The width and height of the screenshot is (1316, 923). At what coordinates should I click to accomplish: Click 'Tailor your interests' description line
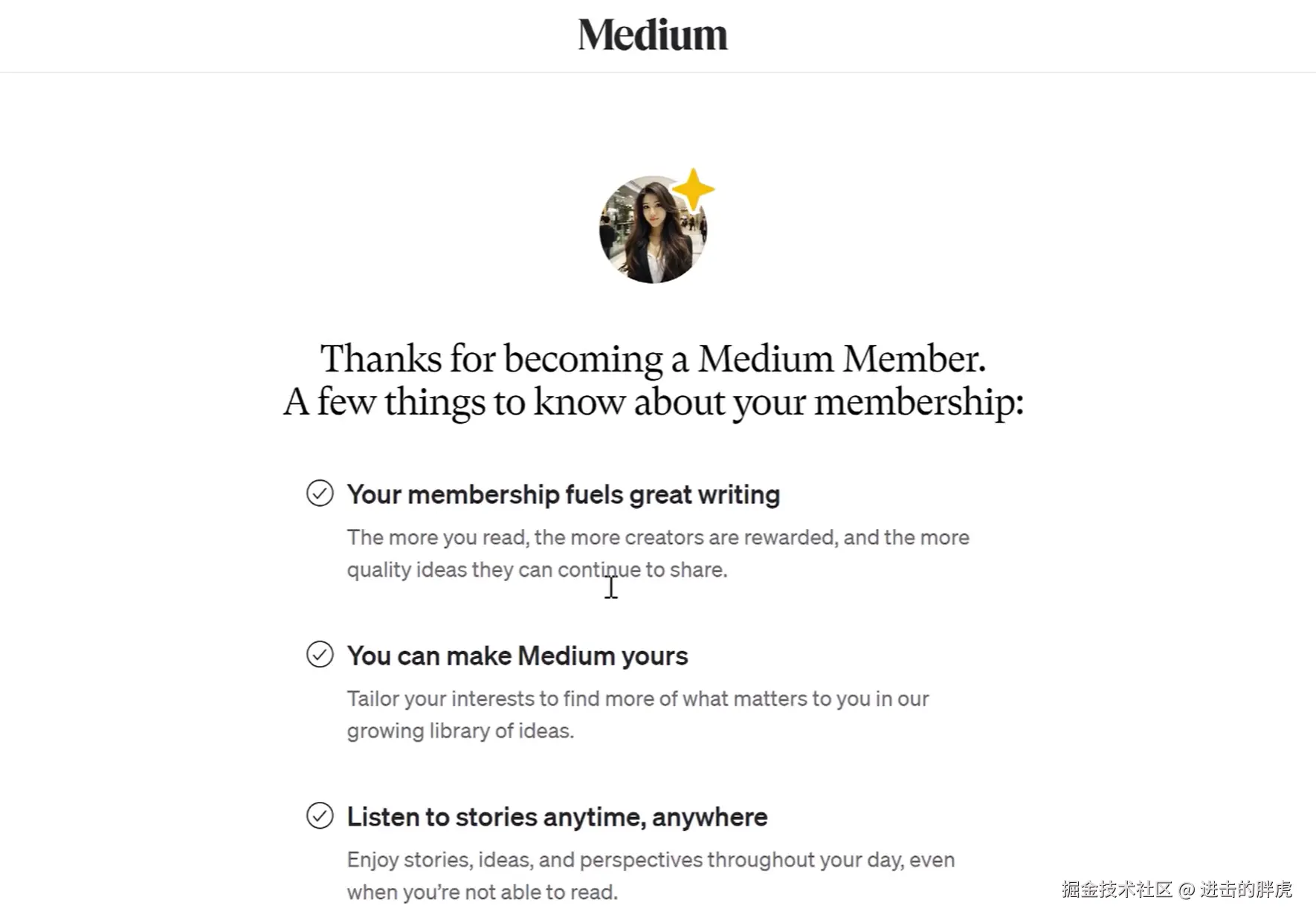point(637,699)
